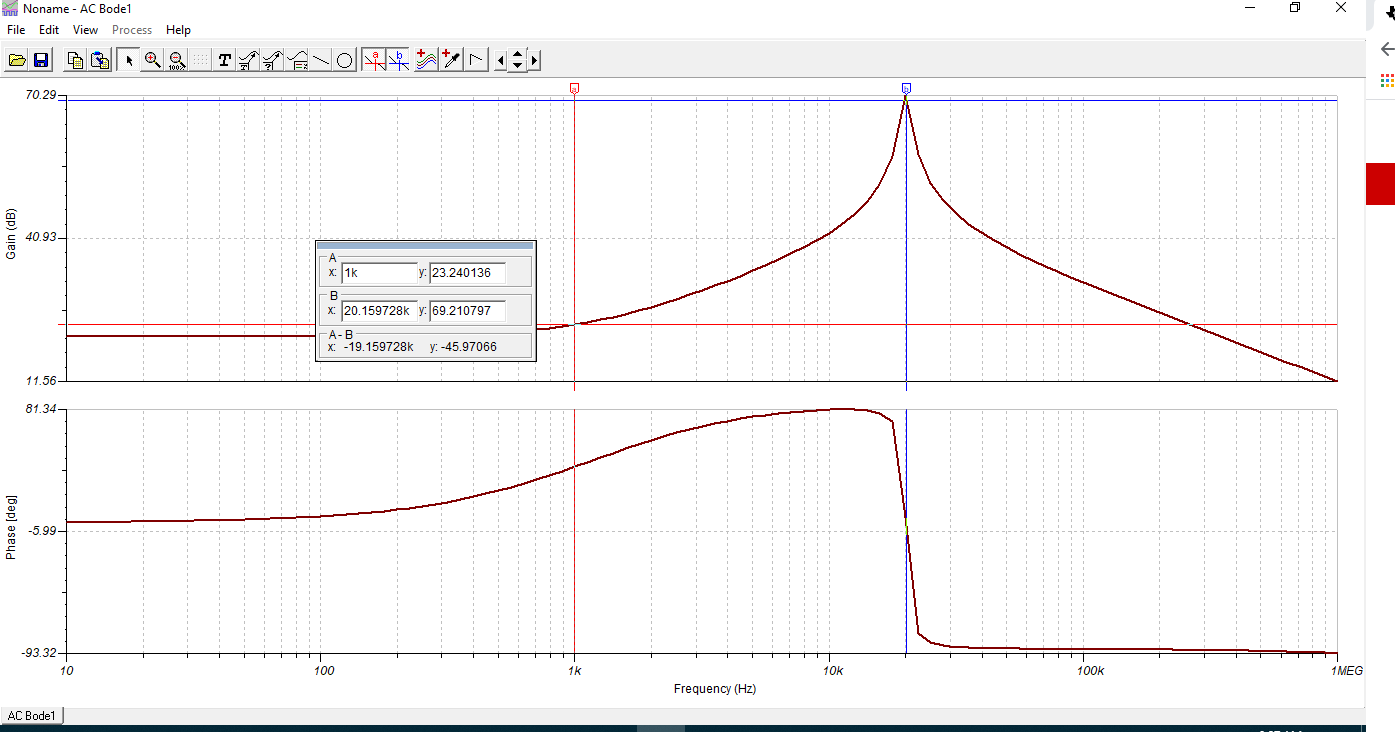Select the blue cursor B marker atop plot
The height and width of the screenshot is (732, 1395).
coord(906,88)
